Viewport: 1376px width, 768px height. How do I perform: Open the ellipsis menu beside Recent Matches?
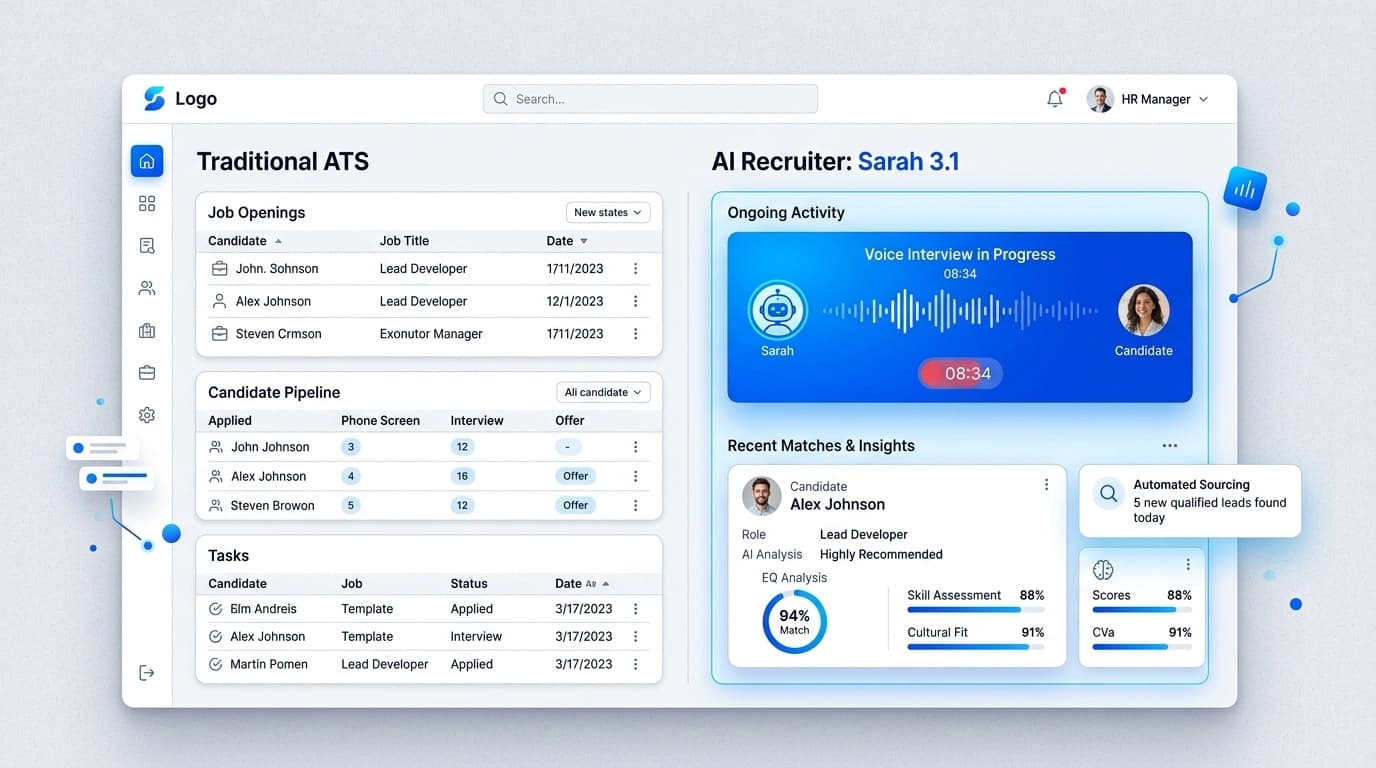[1170, 445]
